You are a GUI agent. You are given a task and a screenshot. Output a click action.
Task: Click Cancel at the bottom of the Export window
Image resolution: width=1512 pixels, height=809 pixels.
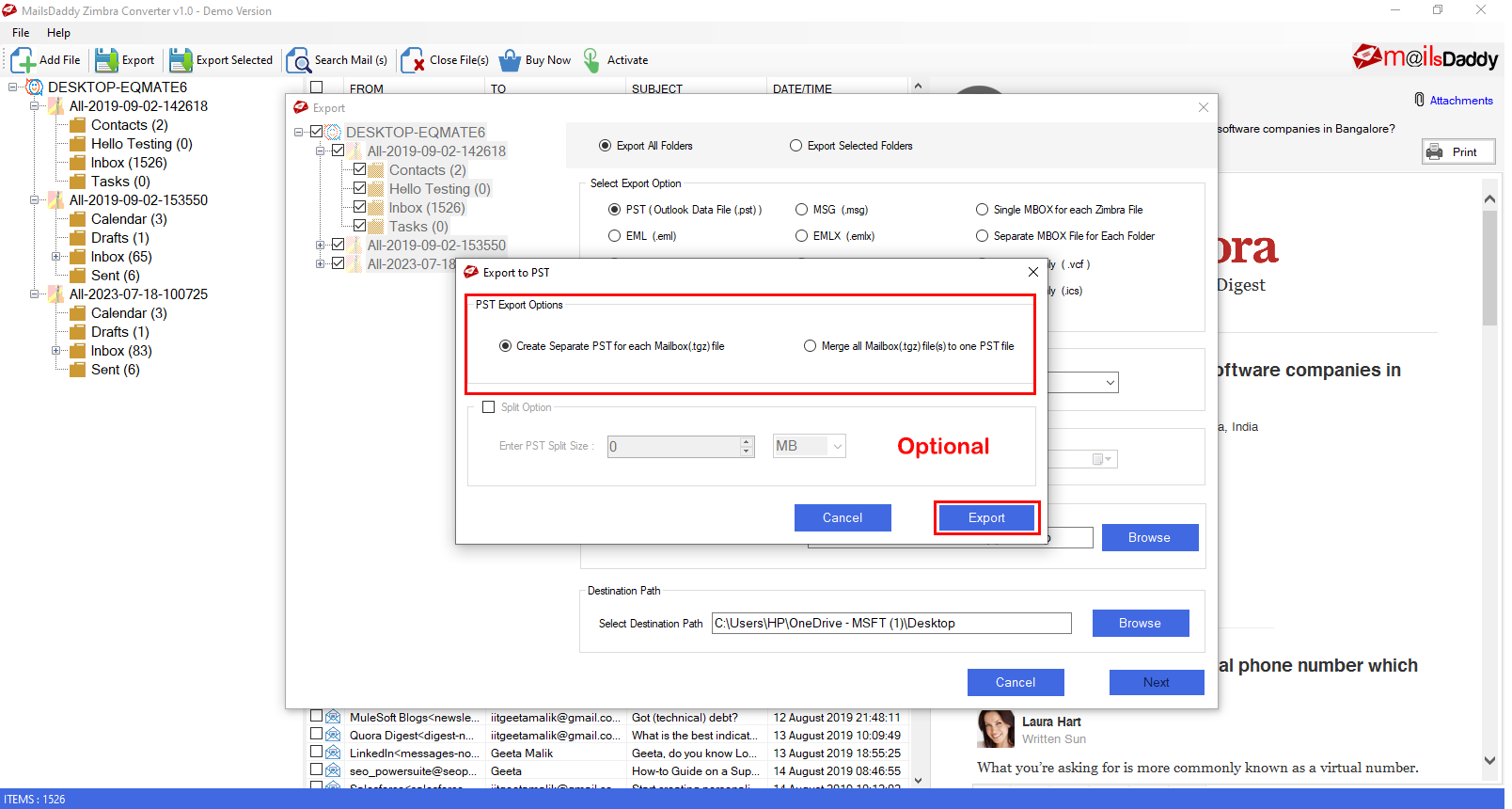(1016, 682)
